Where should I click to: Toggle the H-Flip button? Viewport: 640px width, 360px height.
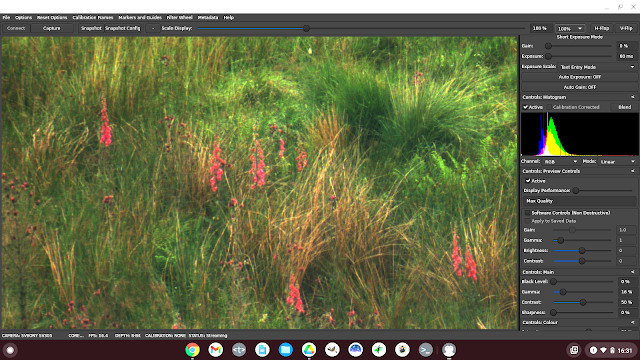pos(601,28)
